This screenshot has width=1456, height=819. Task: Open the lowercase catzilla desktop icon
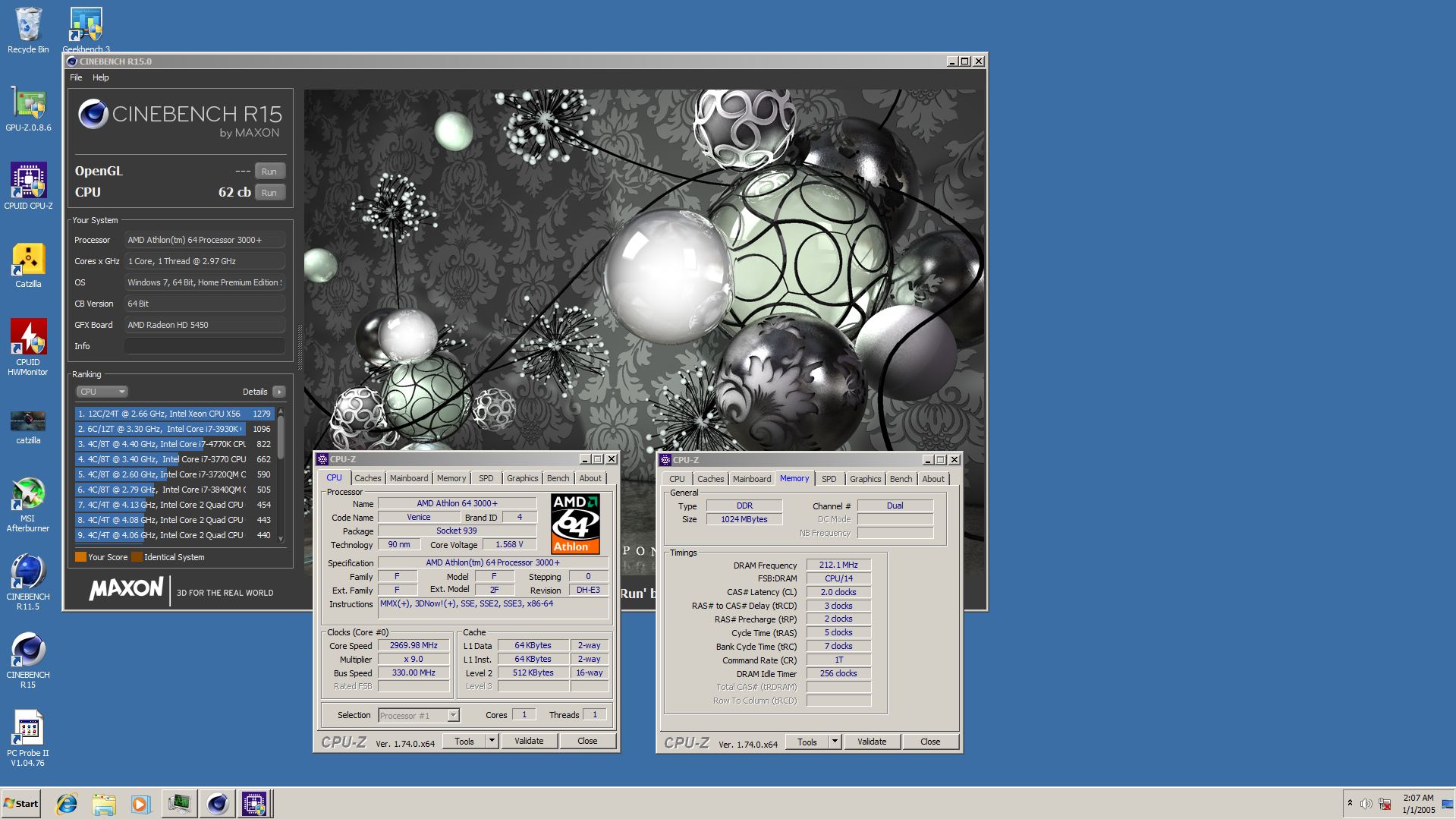click(x=28, y=427)
